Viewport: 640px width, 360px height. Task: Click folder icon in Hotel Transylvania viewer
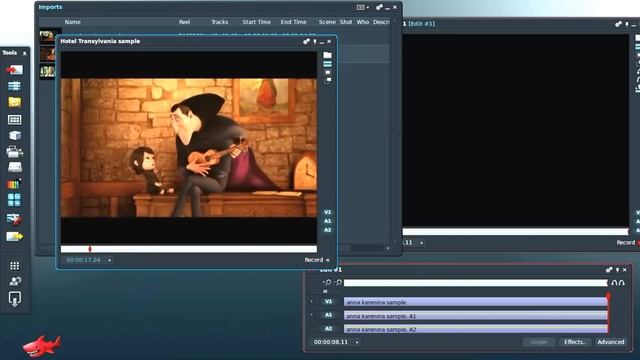(x=327, y=55)
